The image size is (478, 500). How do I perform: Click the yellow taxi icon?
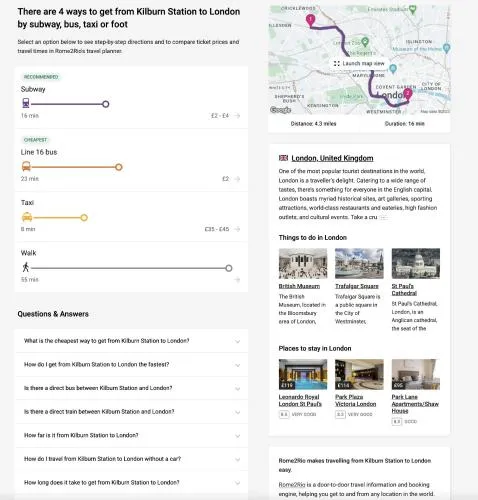coord(27,217)
